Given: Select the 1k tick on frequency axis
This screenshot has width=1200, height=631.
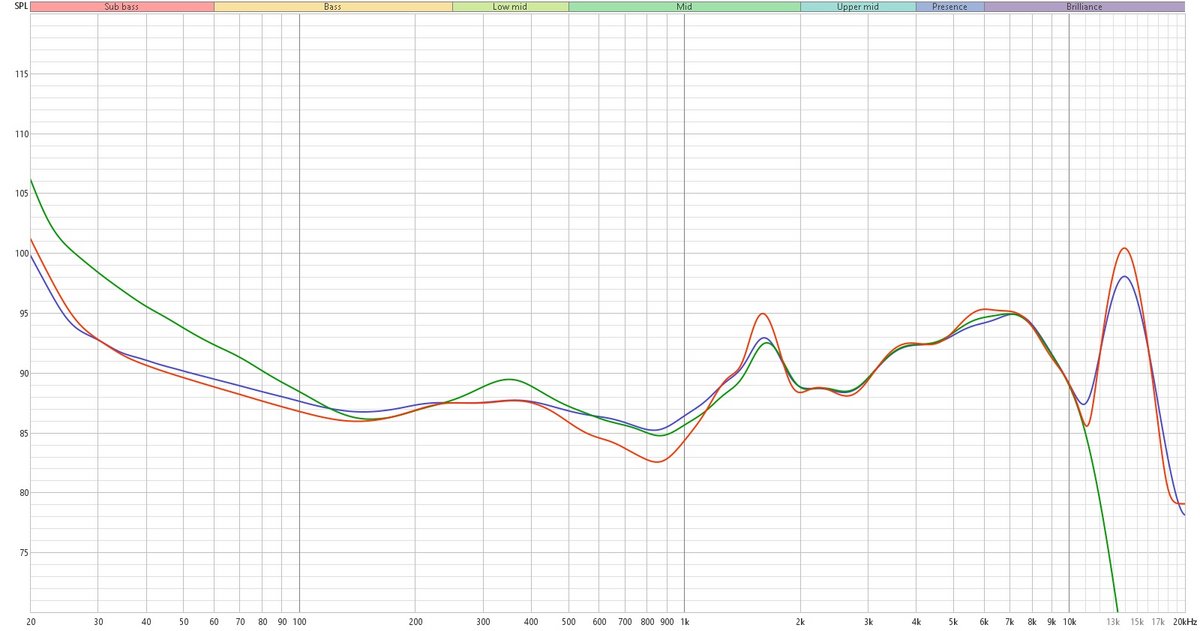Looking at the screenshot, I should [x=684, y=621].
